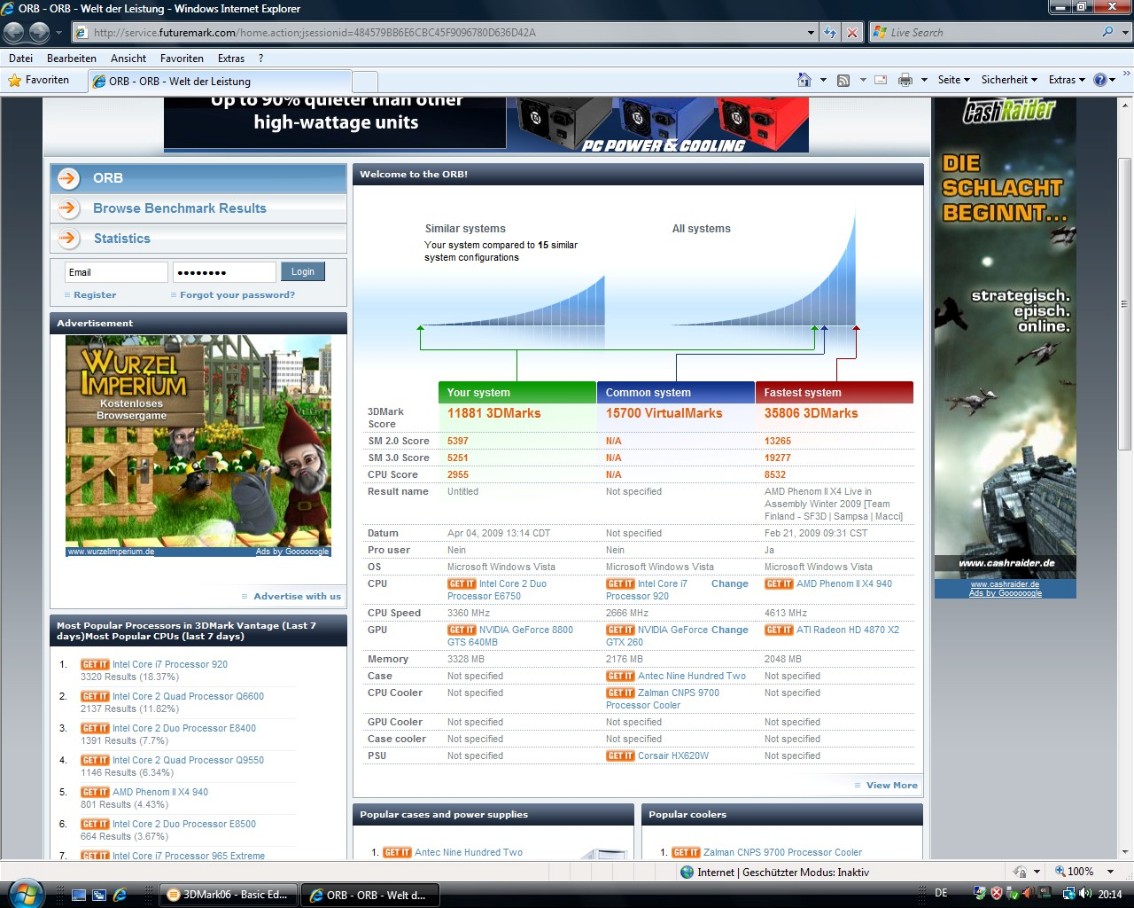
Task: Click the 3DMark06 taskbar button
Action: (229, 894)
